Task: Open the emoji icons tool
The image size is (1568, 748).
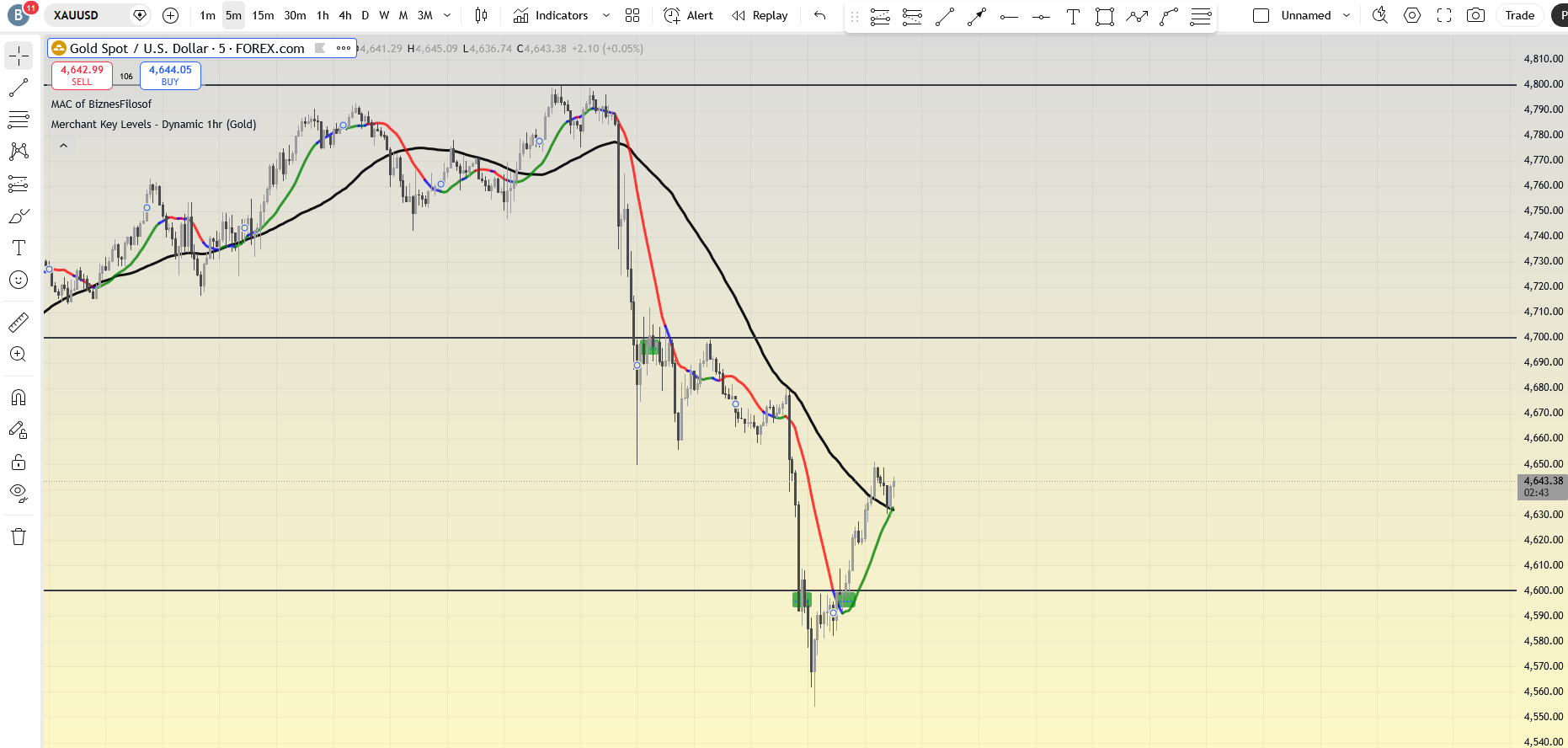Action: [x=19, y=280]
